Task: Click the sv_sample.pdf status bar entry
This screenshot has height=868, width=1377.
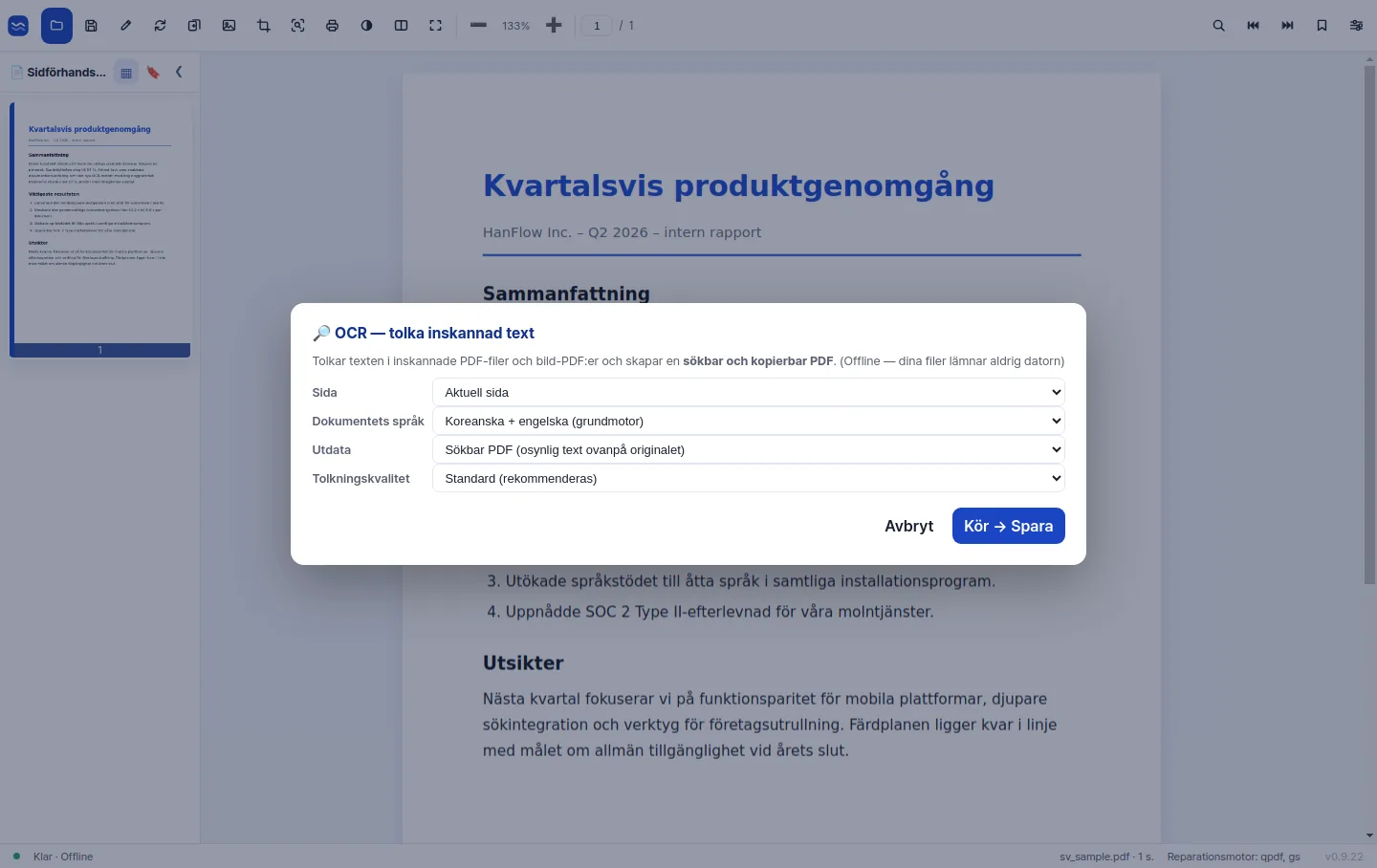Action: click(1106, 857)
